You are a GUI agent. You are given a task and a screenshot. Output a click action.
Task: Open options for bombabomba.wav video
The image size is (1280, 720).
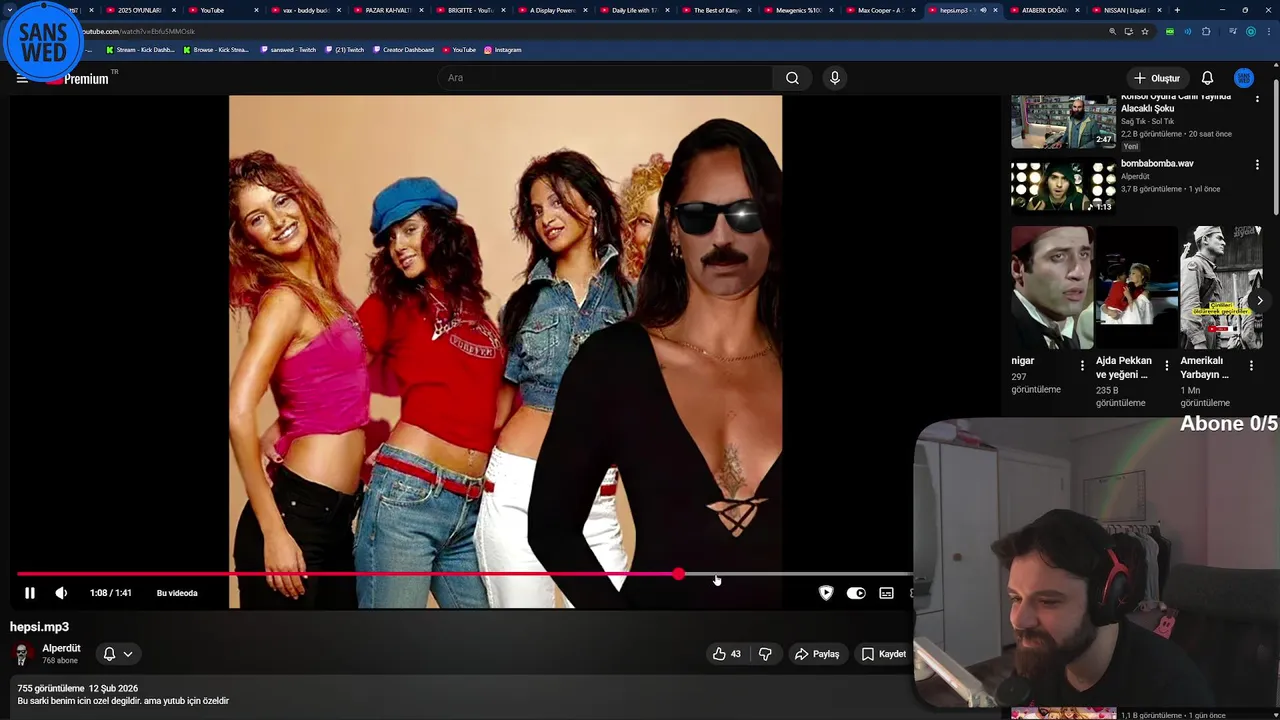point(1257,165)
